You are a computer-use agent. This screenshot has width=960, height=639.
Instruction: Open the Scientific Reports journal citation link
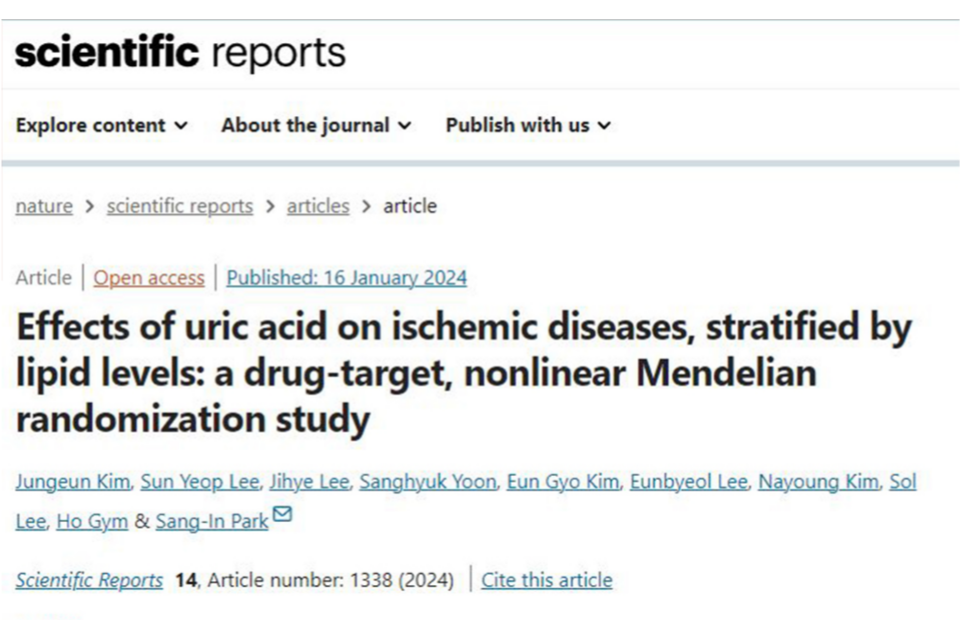point(89,580)
